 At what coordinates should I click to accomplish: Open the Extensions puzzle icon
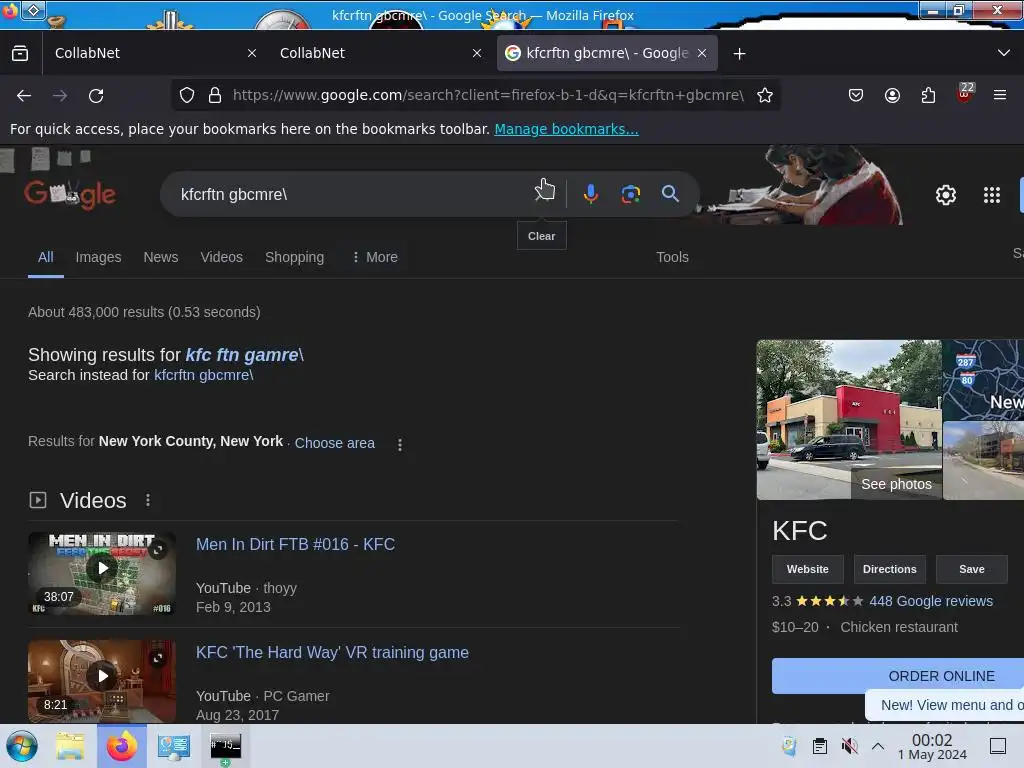pyautogui.click(x=928, y=95)
